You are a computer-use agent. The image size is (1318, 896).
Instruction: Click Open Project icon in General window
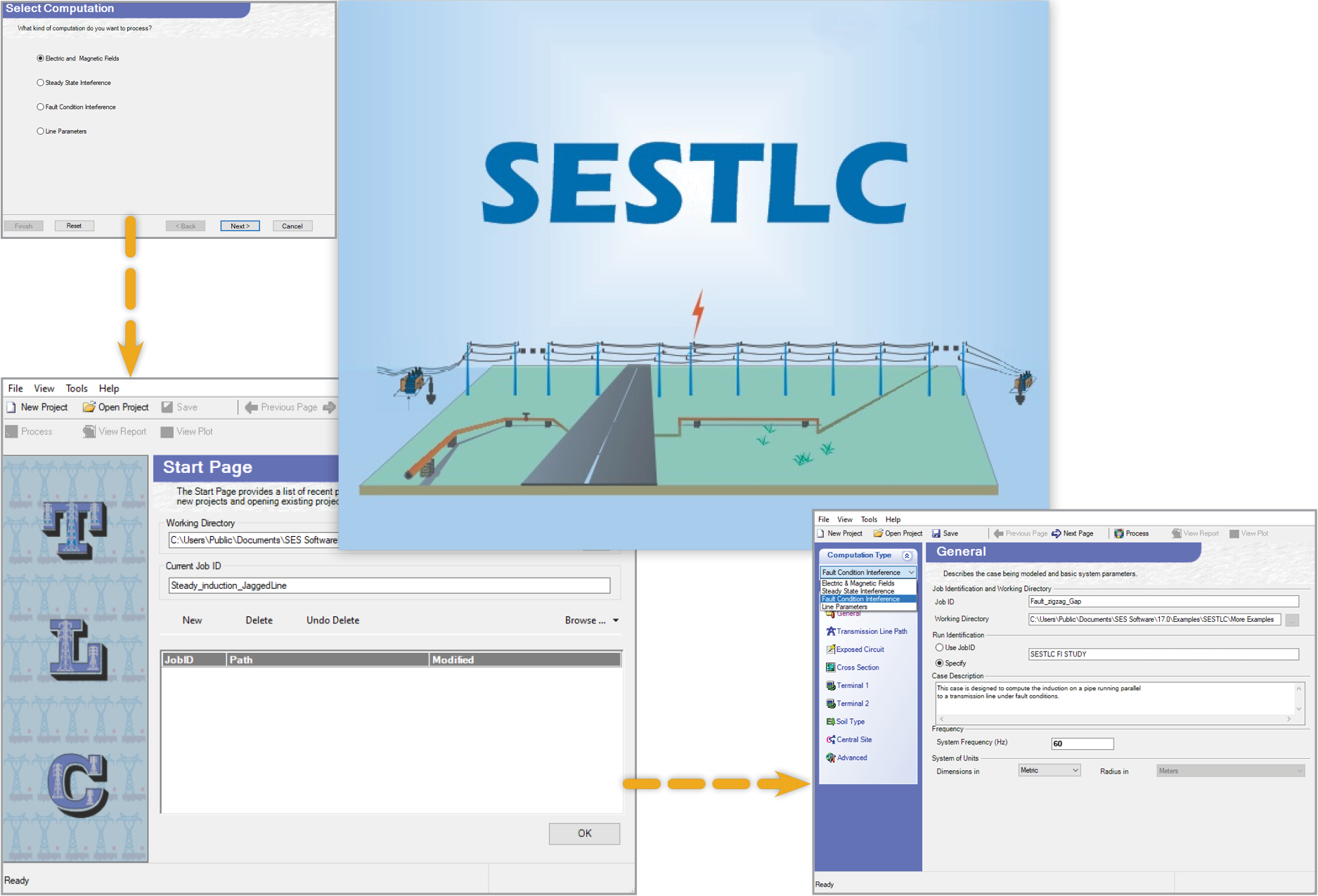pos(878,533)
